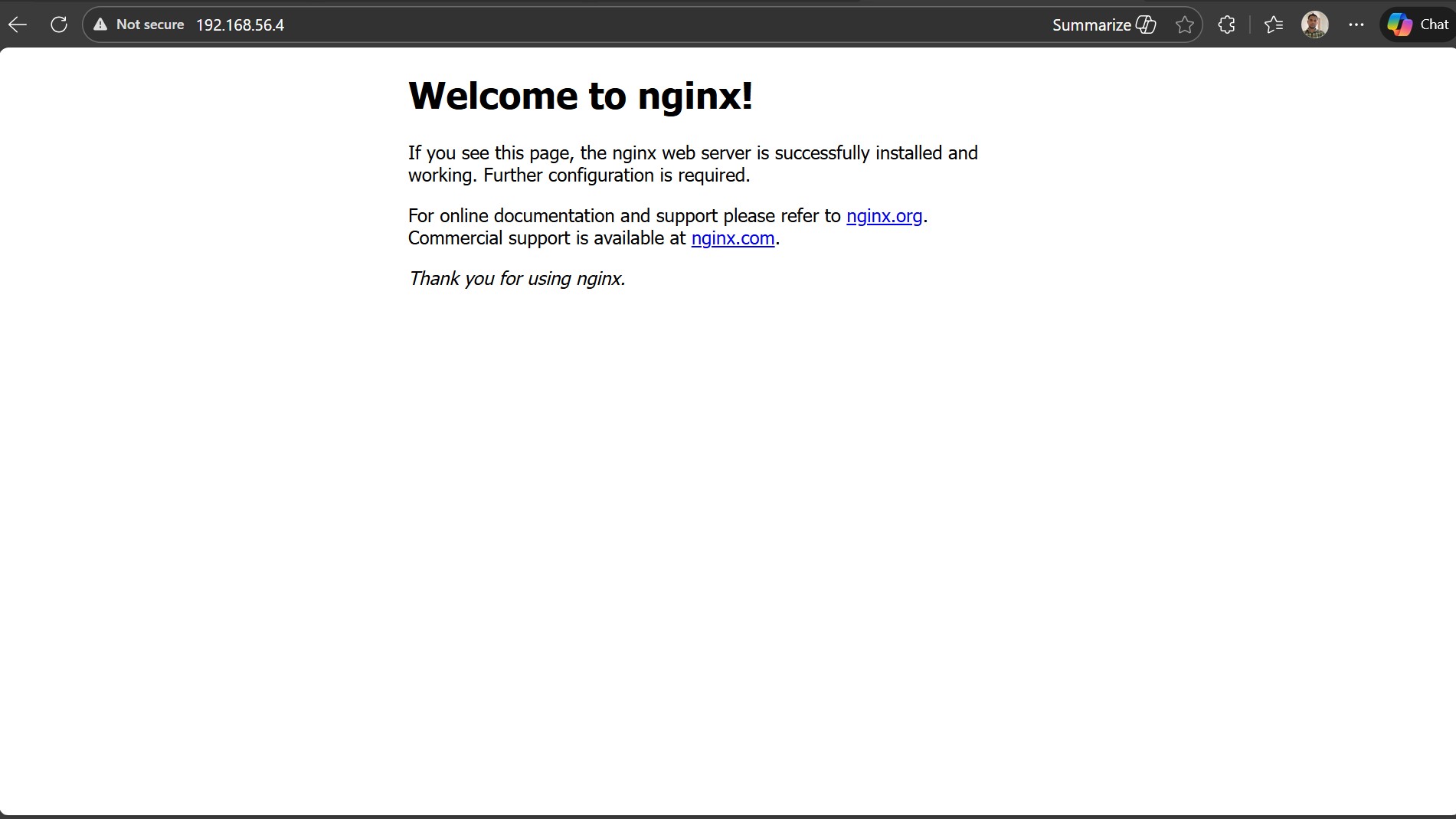The height and width of the screenshot is (819, 1456).
Task: Open the Extensions puzzle icon
Action: coord(1226,25)
